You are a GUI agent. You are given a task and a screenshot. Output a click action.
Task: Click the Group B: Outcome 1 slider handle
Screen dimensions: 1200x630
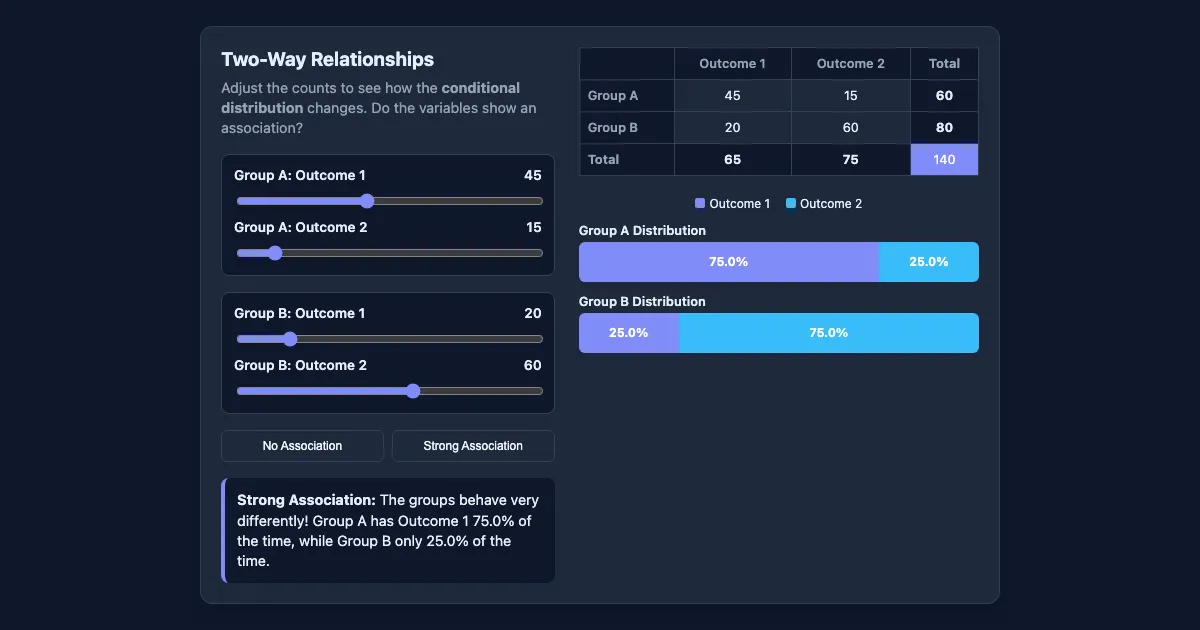point(290,339)
